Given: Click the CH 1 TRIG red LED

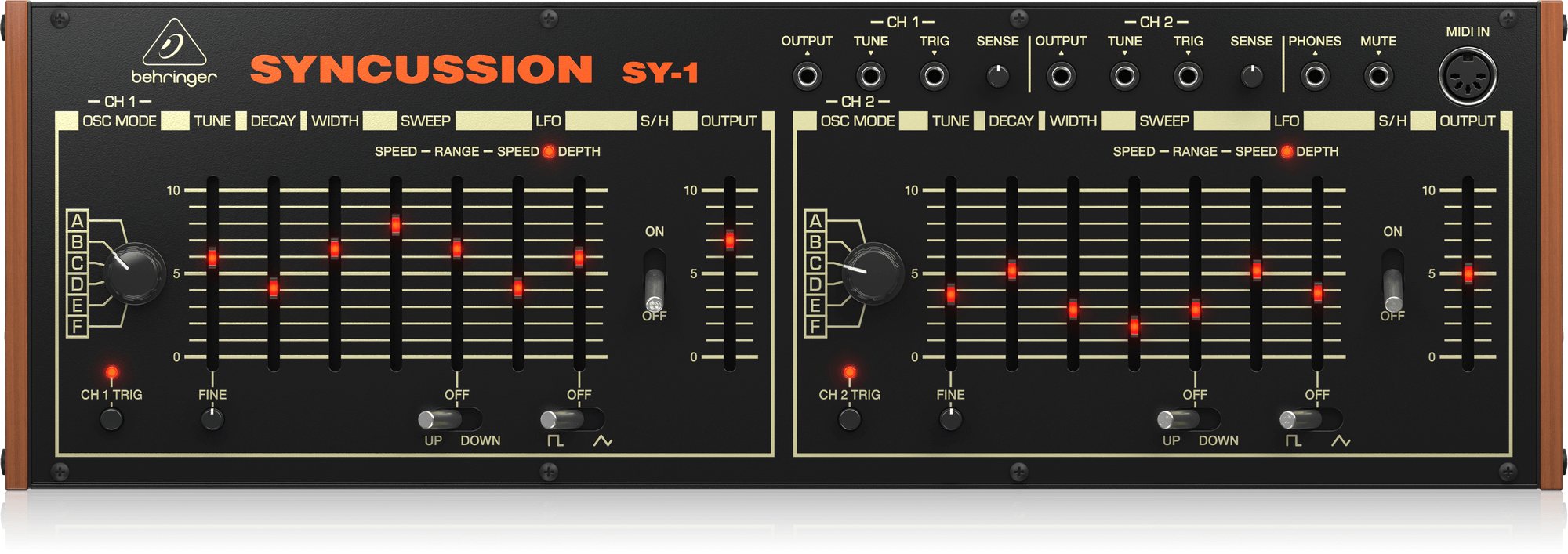Looking at the screenshot, I should click(x=111, y=372).
